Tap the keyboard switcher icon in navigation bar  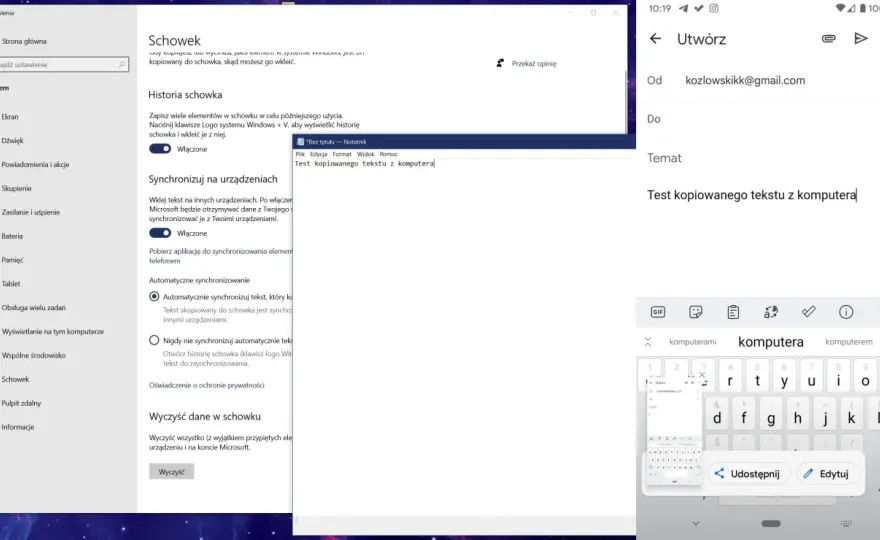point(846,523)
